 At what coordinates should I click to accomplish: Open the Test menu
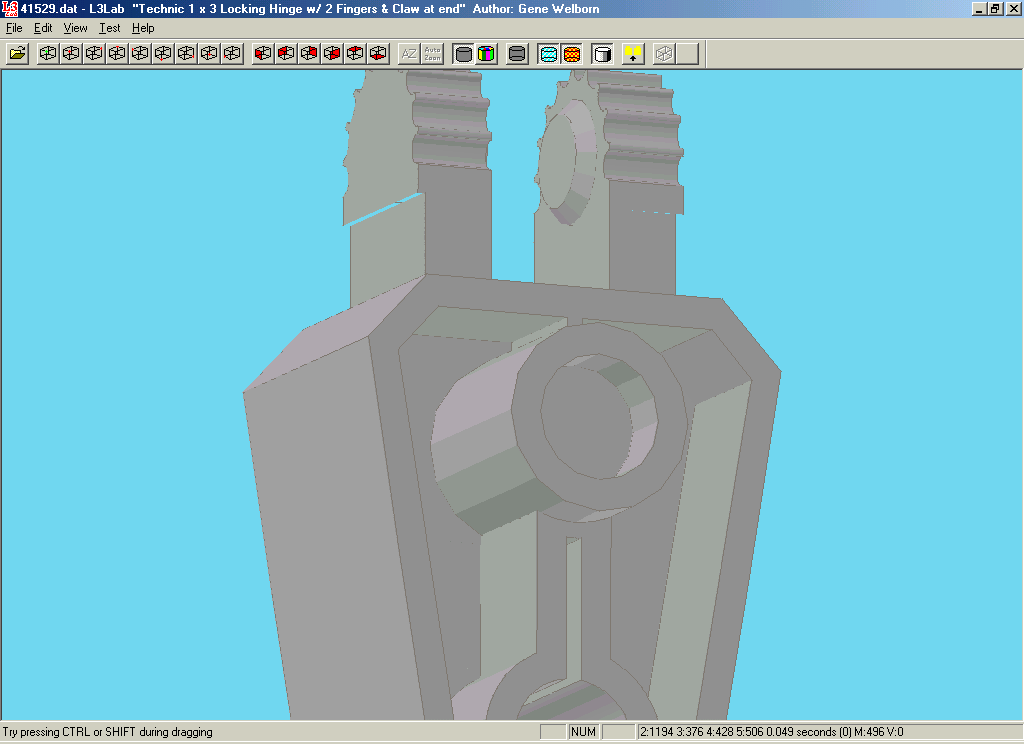pos(109,28)
